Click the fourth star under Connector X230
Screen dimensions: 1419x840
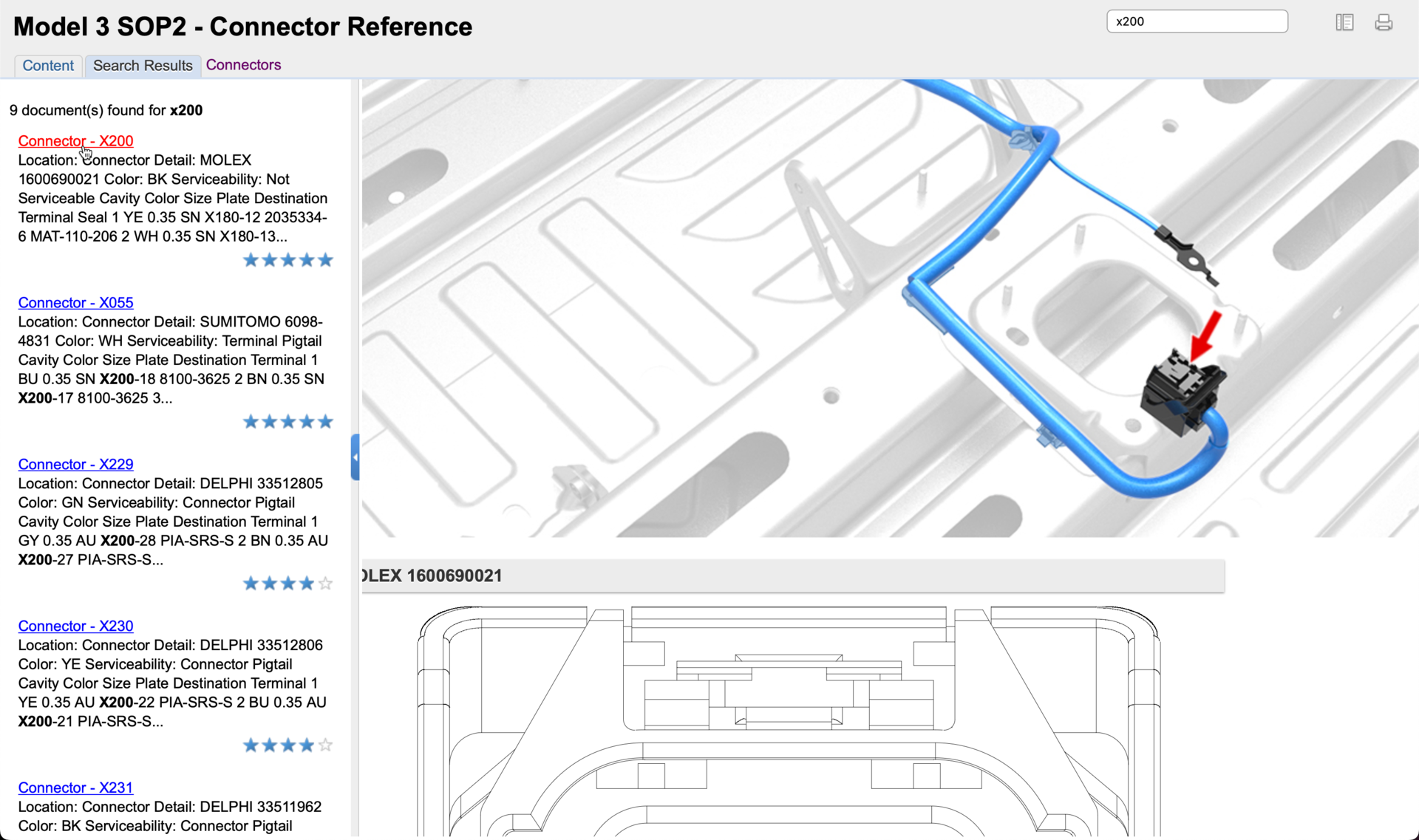[x=307, y=745]
